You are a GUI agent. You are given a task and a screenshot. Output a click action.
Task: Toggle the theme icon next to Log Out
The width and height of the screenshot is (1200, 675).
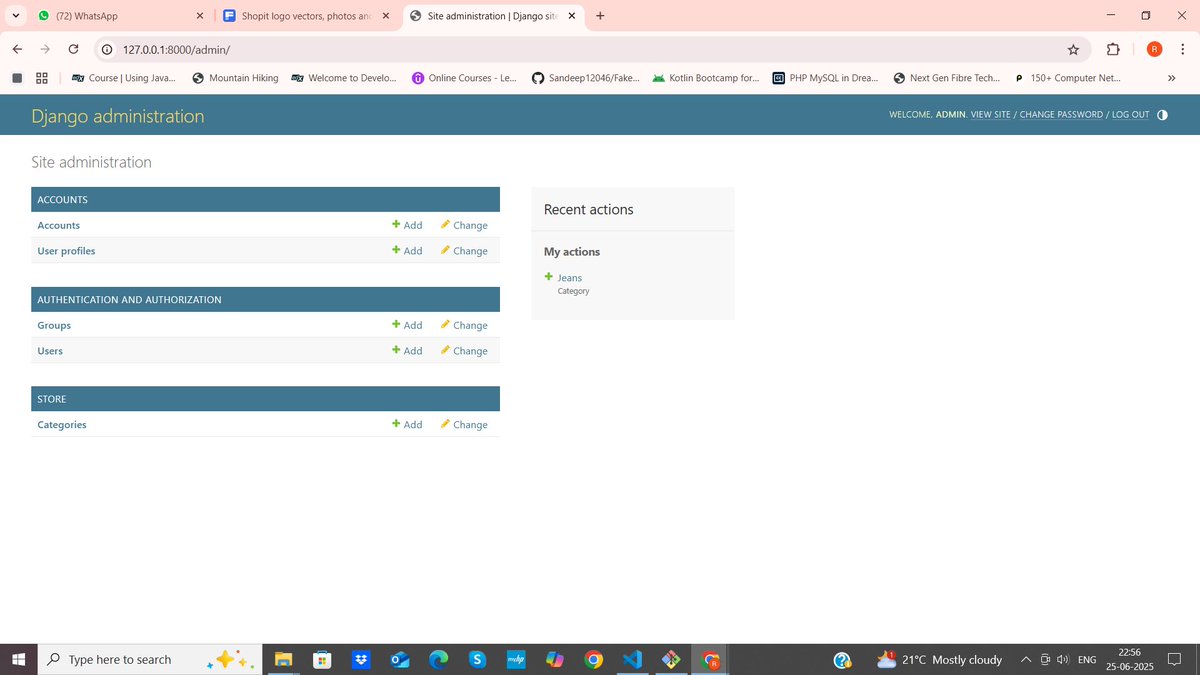coord(1162,115)
